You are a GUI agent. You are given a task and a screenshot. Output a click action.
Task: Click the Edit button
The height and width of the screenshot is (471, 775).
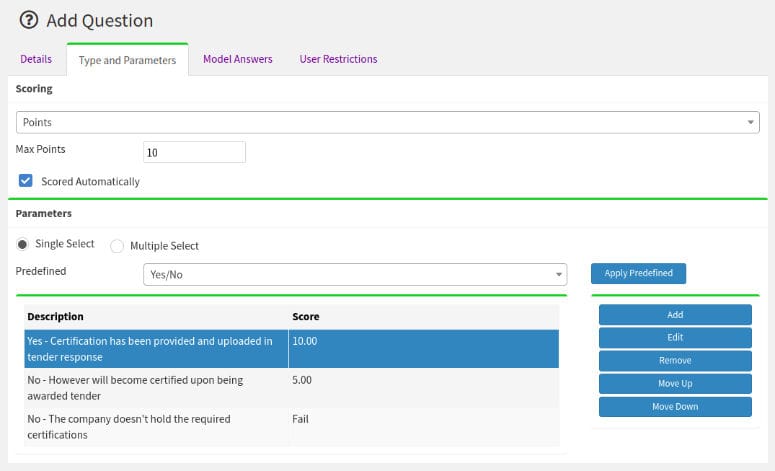point(675,338)
